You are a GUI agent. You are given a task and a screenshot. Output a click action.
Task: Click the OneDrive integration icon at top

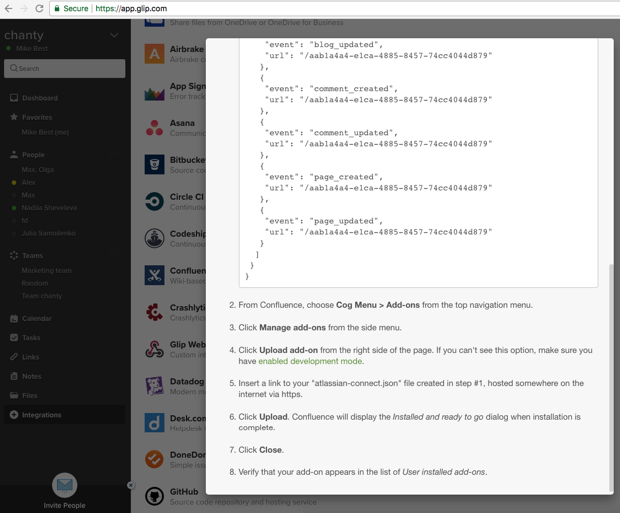(x=155, y=23)
